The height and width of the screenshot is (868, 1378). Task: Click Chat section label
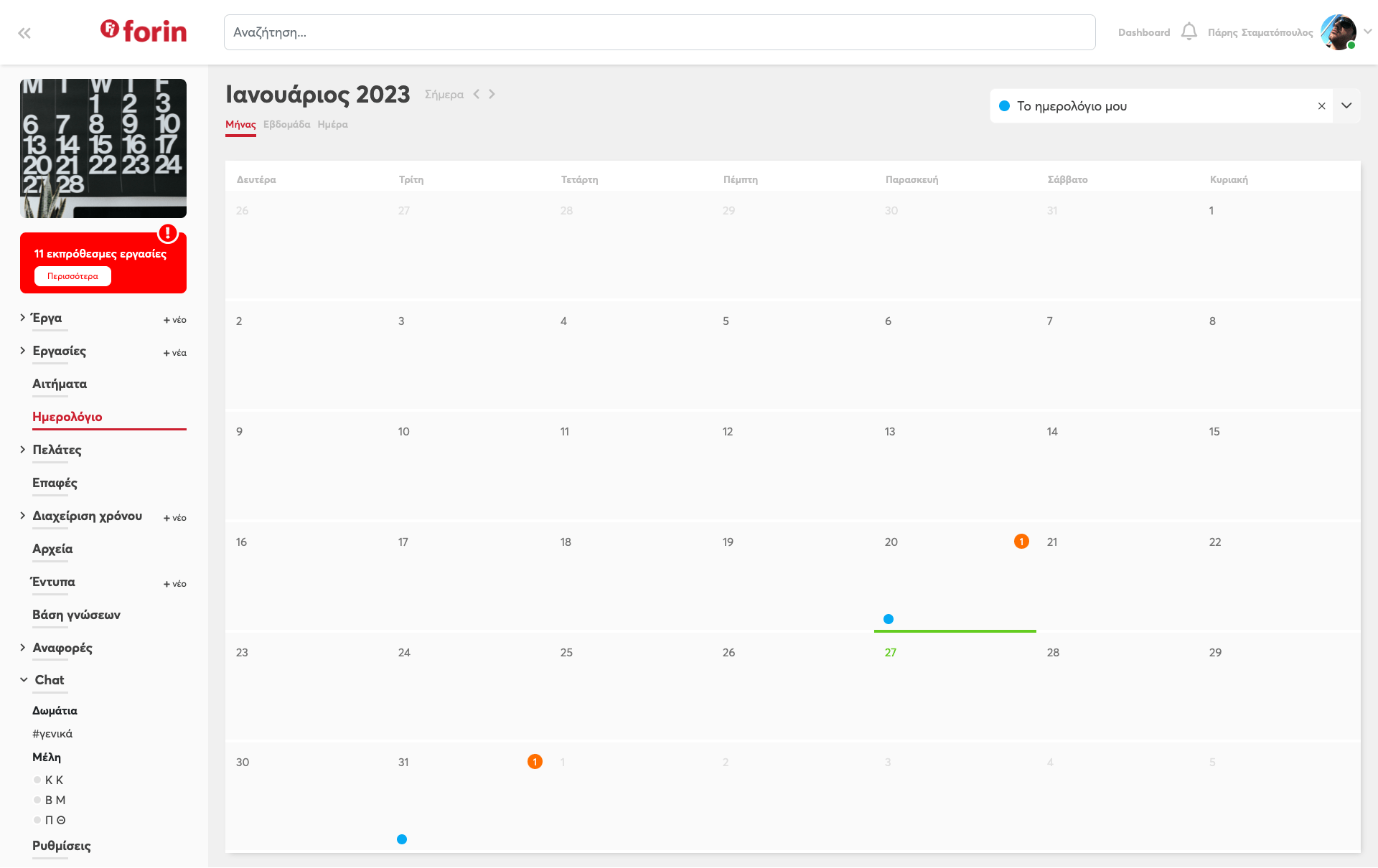coord(50,680)
